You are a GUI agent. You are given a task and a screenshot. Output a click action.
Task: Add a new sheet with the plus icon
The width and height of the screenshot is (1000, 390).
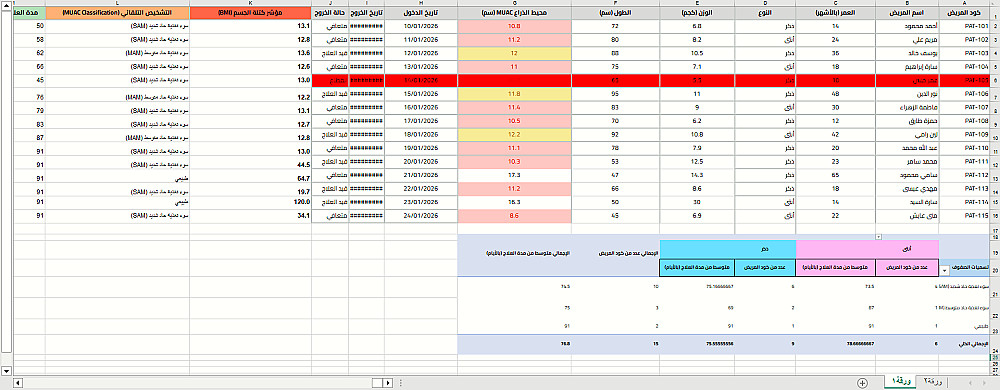862,383
